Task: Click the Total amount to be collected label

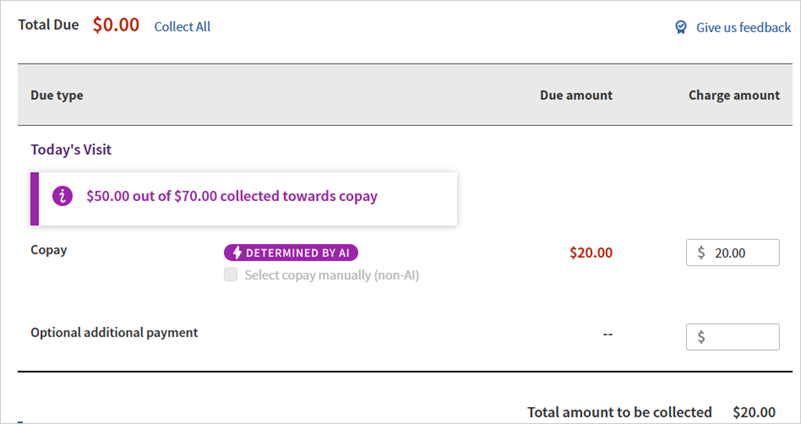Action: (619, 412)
